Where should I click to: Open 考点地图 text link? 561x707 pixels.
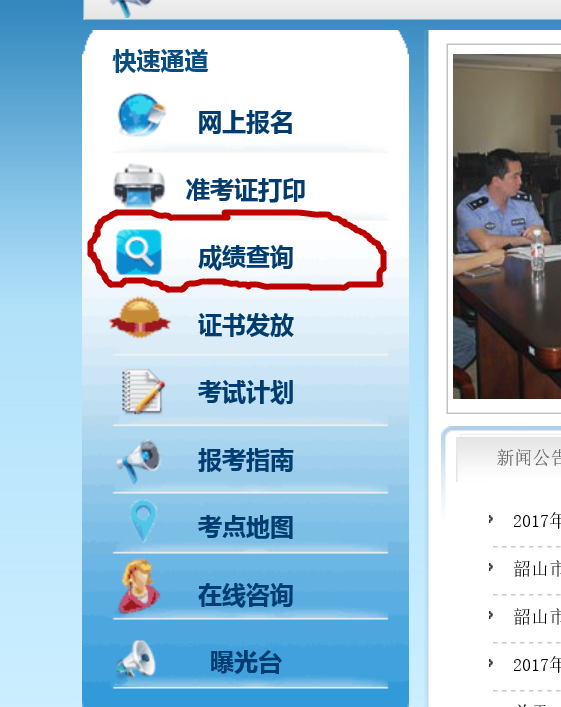click(x=246, y=527)
